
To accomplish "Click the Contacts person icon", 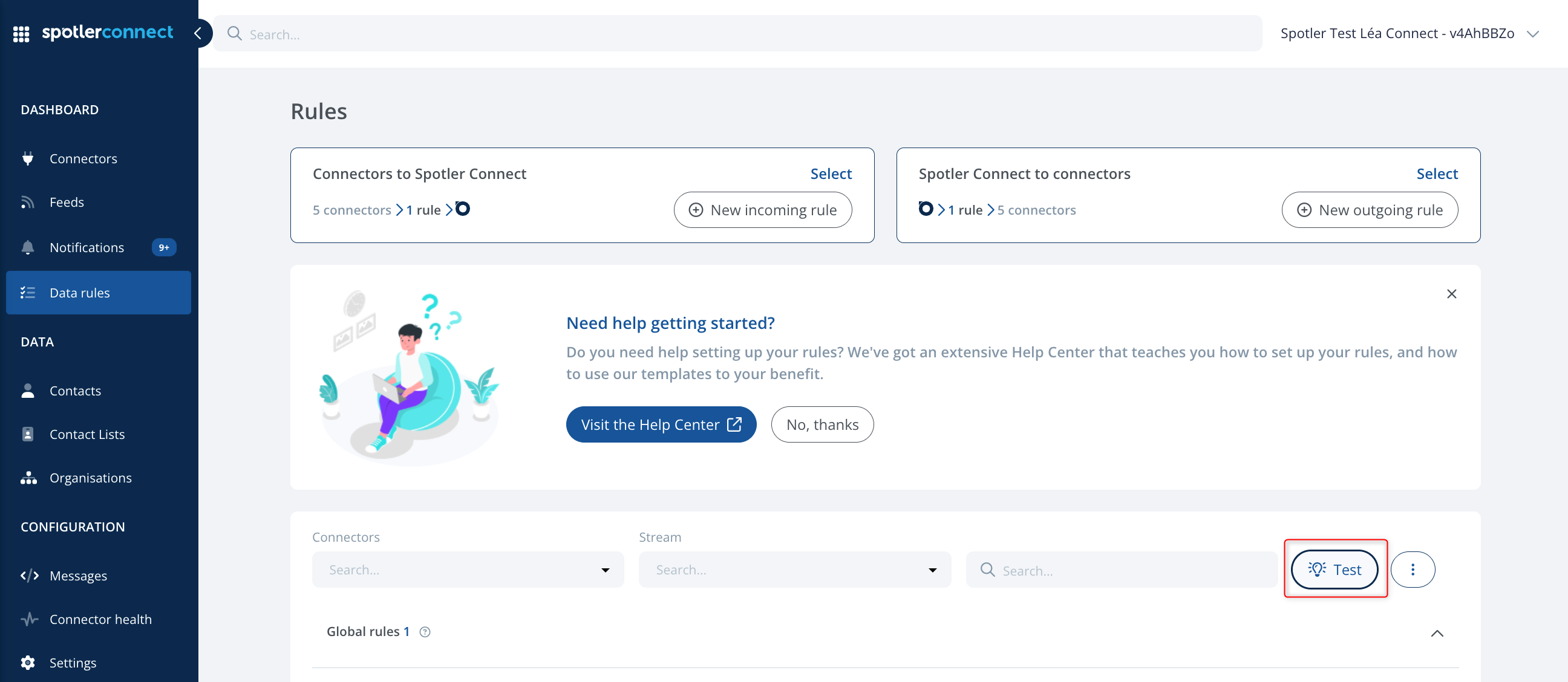I will click(28, 391).
